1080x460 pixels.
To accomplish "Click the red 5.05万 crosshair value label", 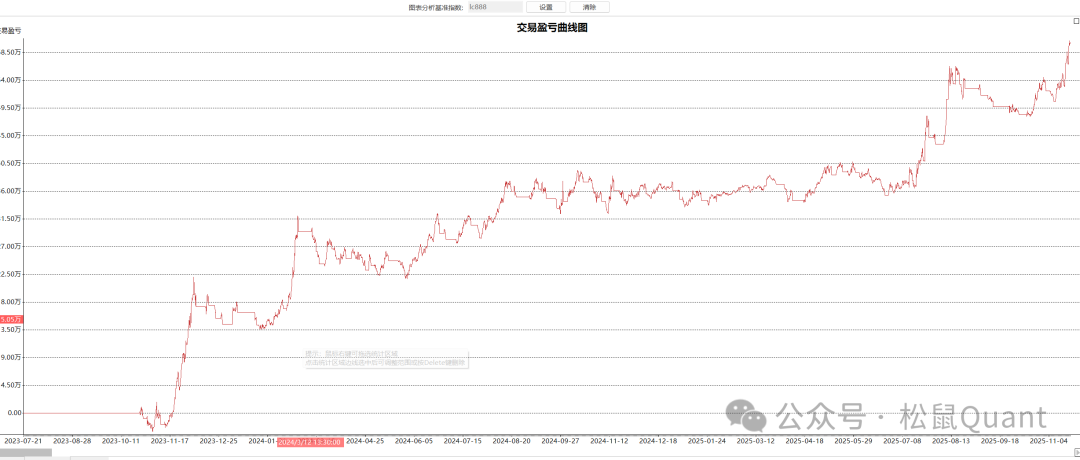I will [x=11, y=319].
